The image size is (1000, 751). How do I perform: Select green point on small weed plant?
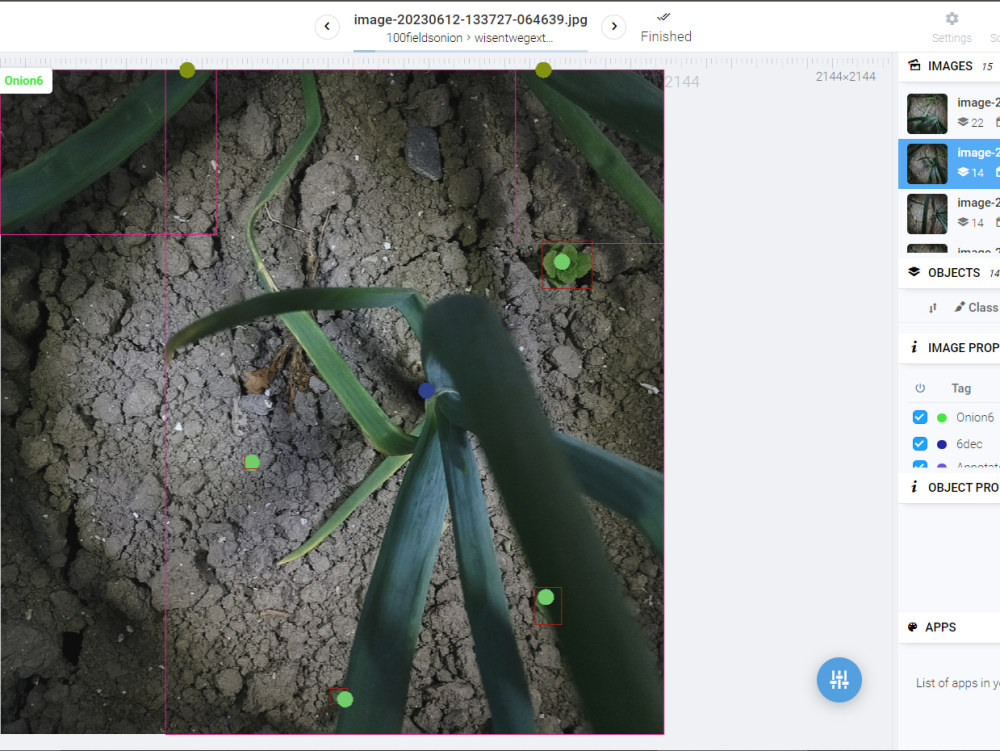click(x=562, y=261)
